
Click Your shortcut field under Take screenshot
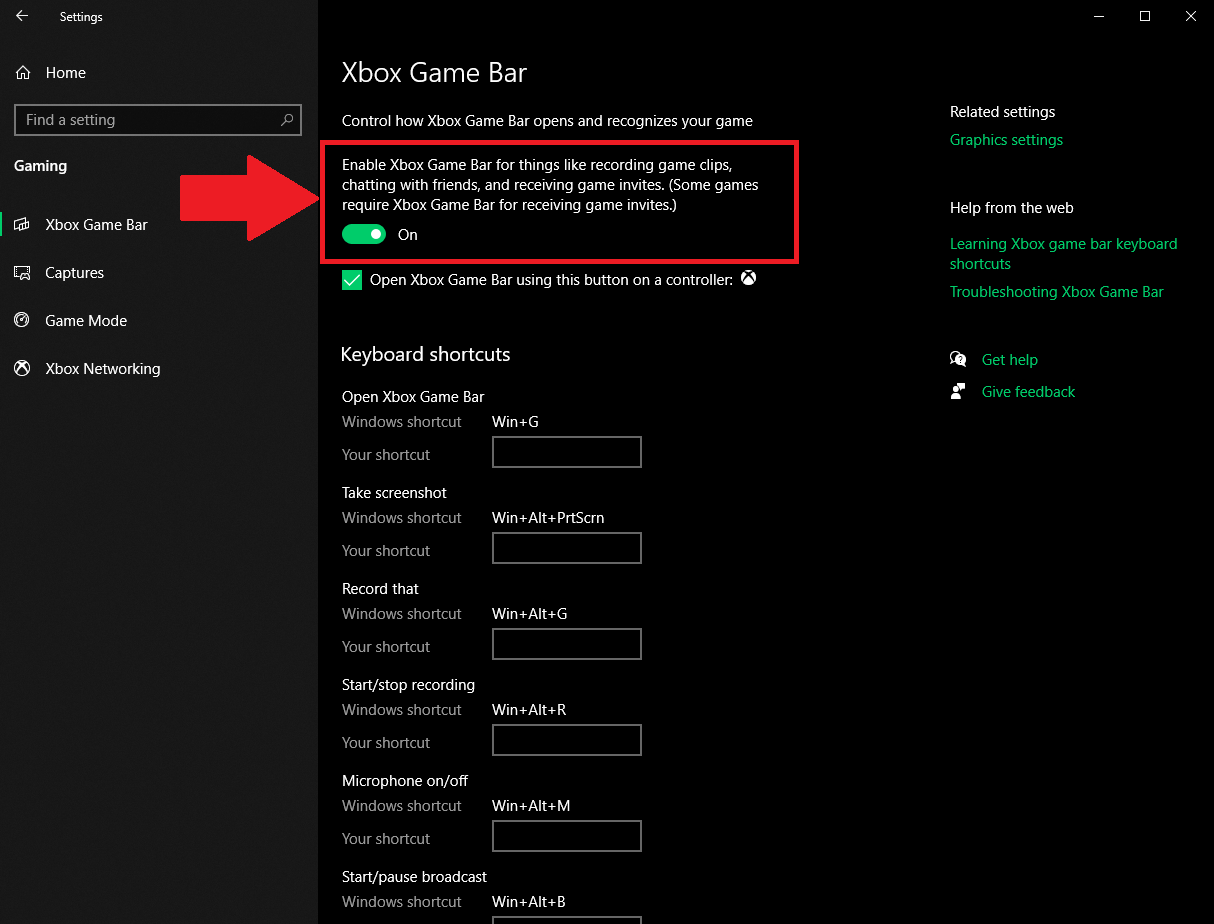point(566,548)
